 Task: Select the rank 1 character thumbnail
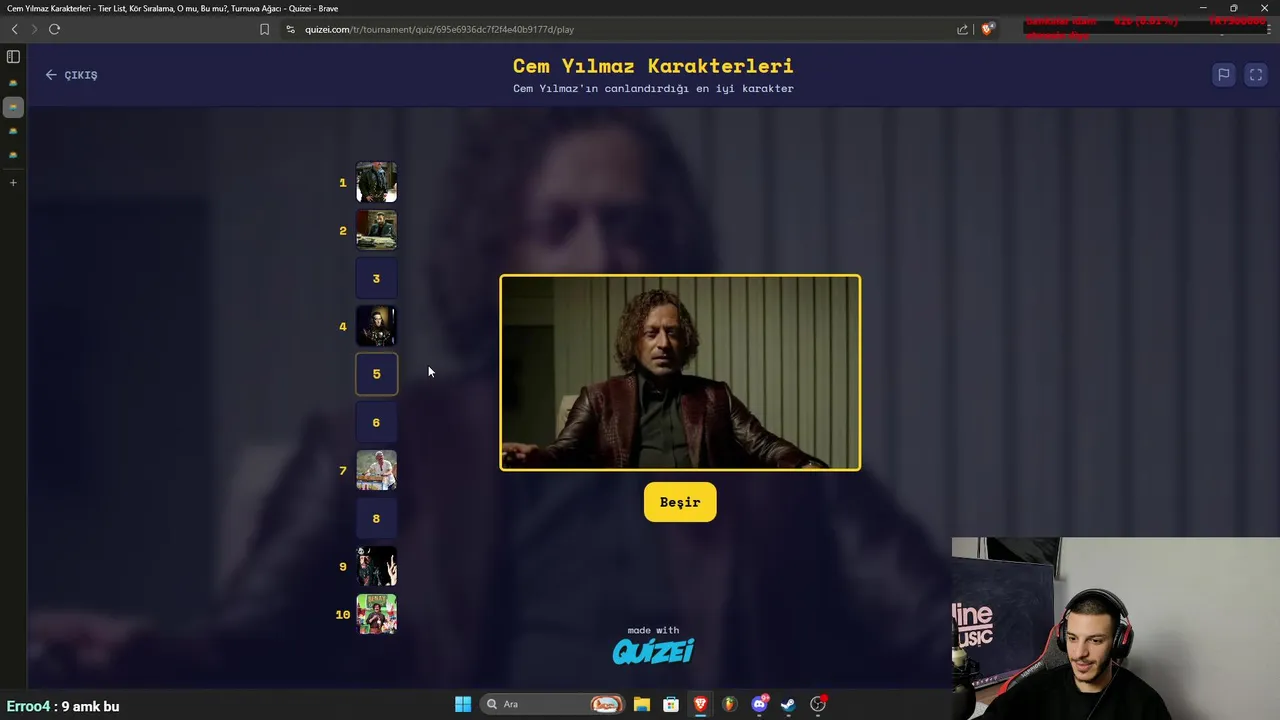(376, 182)
